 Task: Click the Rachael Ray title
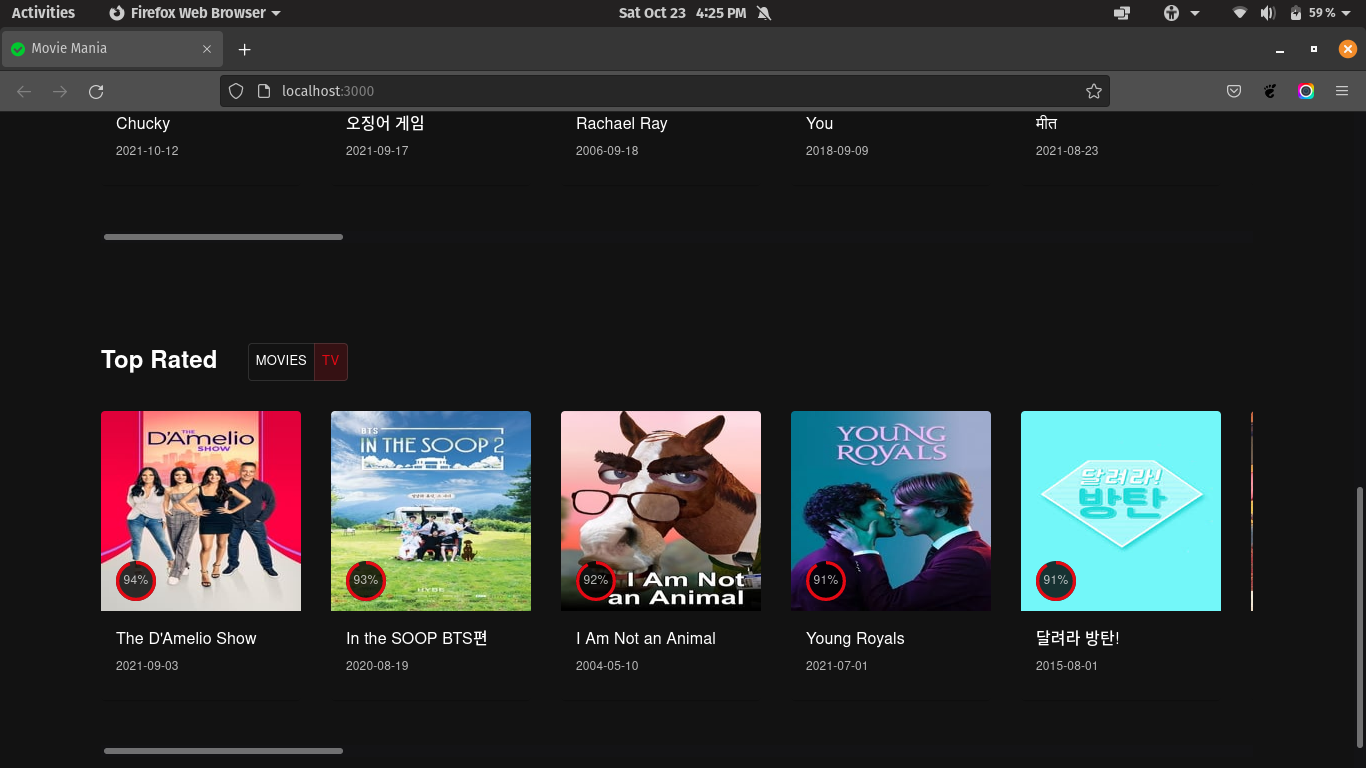point(622,123)
